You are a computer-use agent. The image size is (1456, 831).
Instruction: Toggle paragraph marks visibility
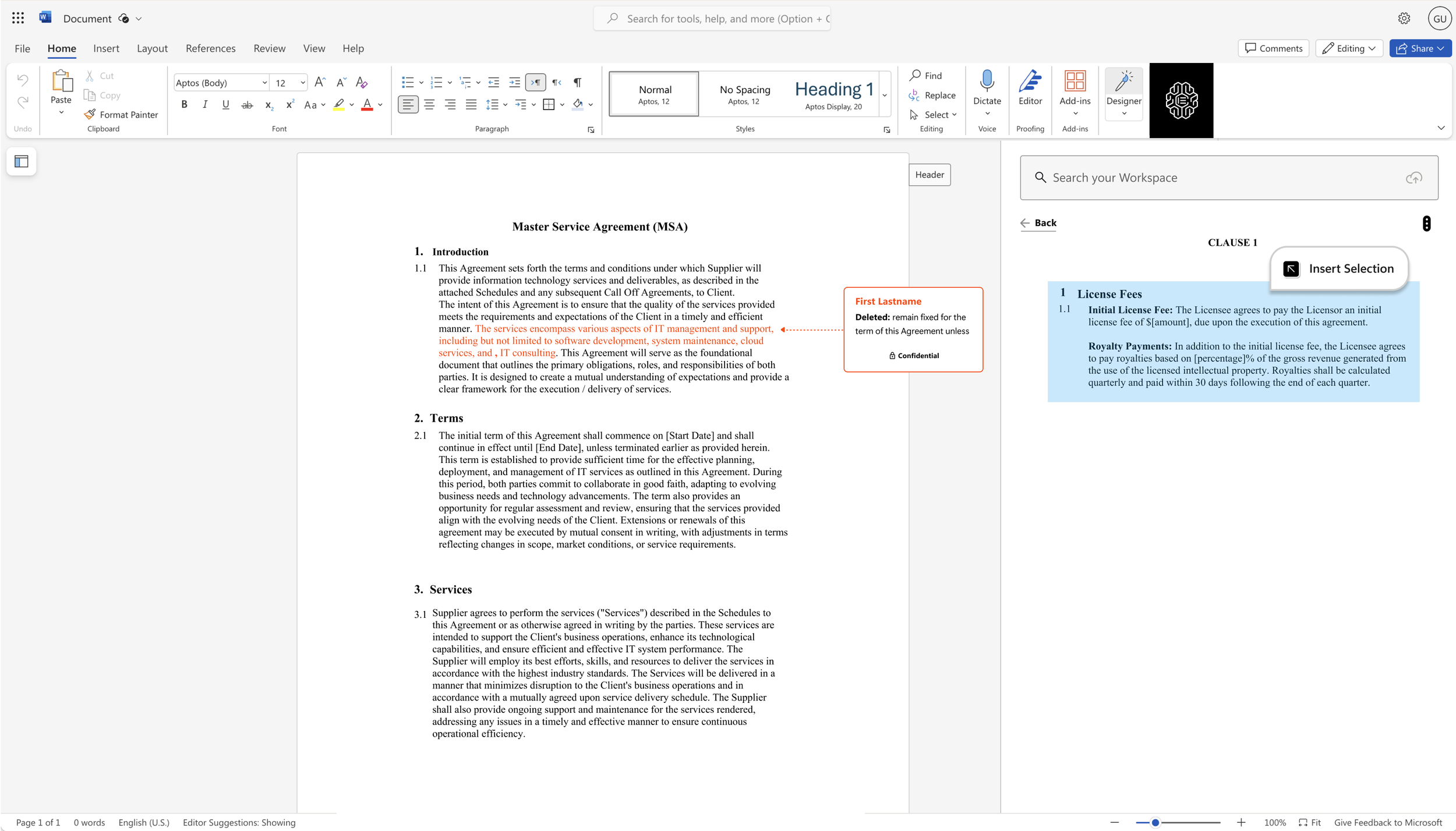577,82
